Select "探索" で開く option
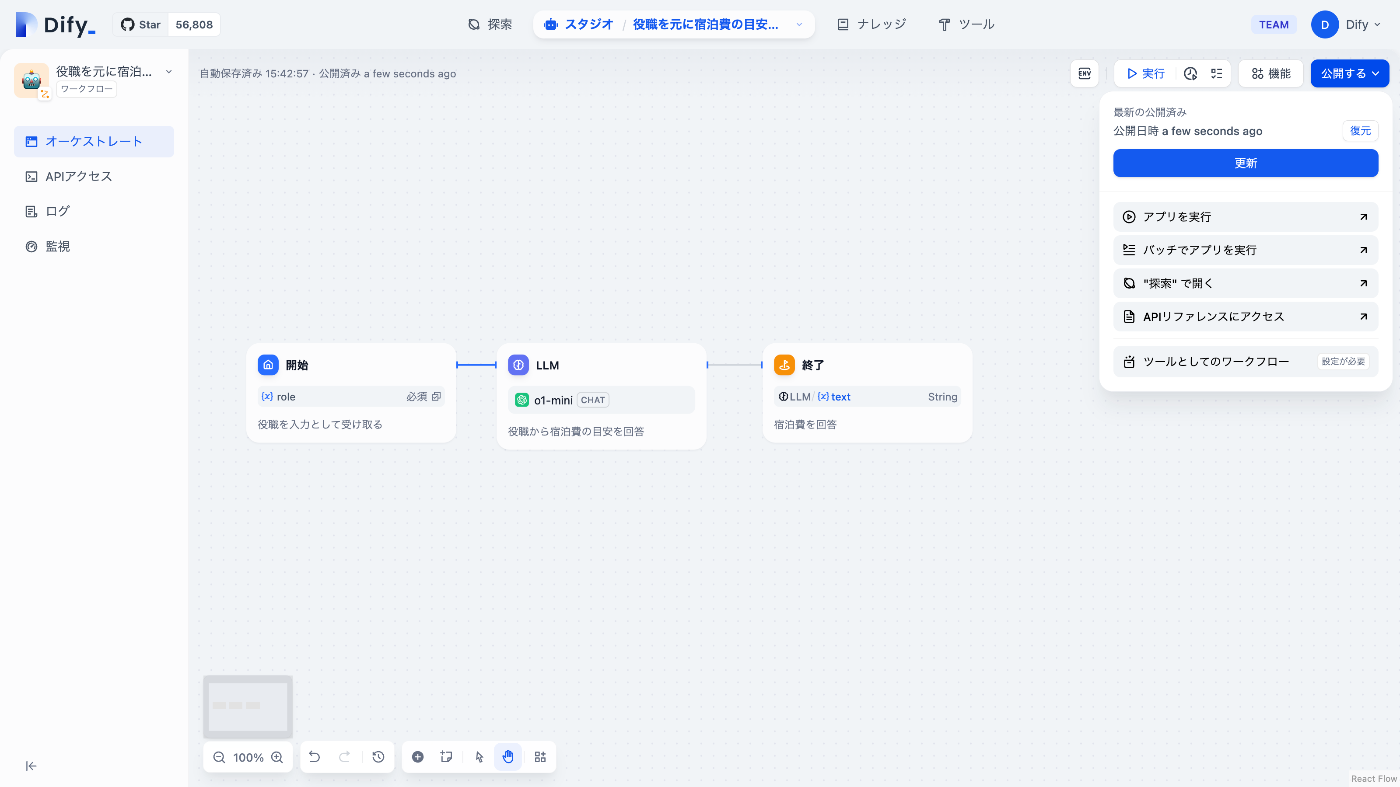The image size is (1400, 787). click(x=1246, y=283)
